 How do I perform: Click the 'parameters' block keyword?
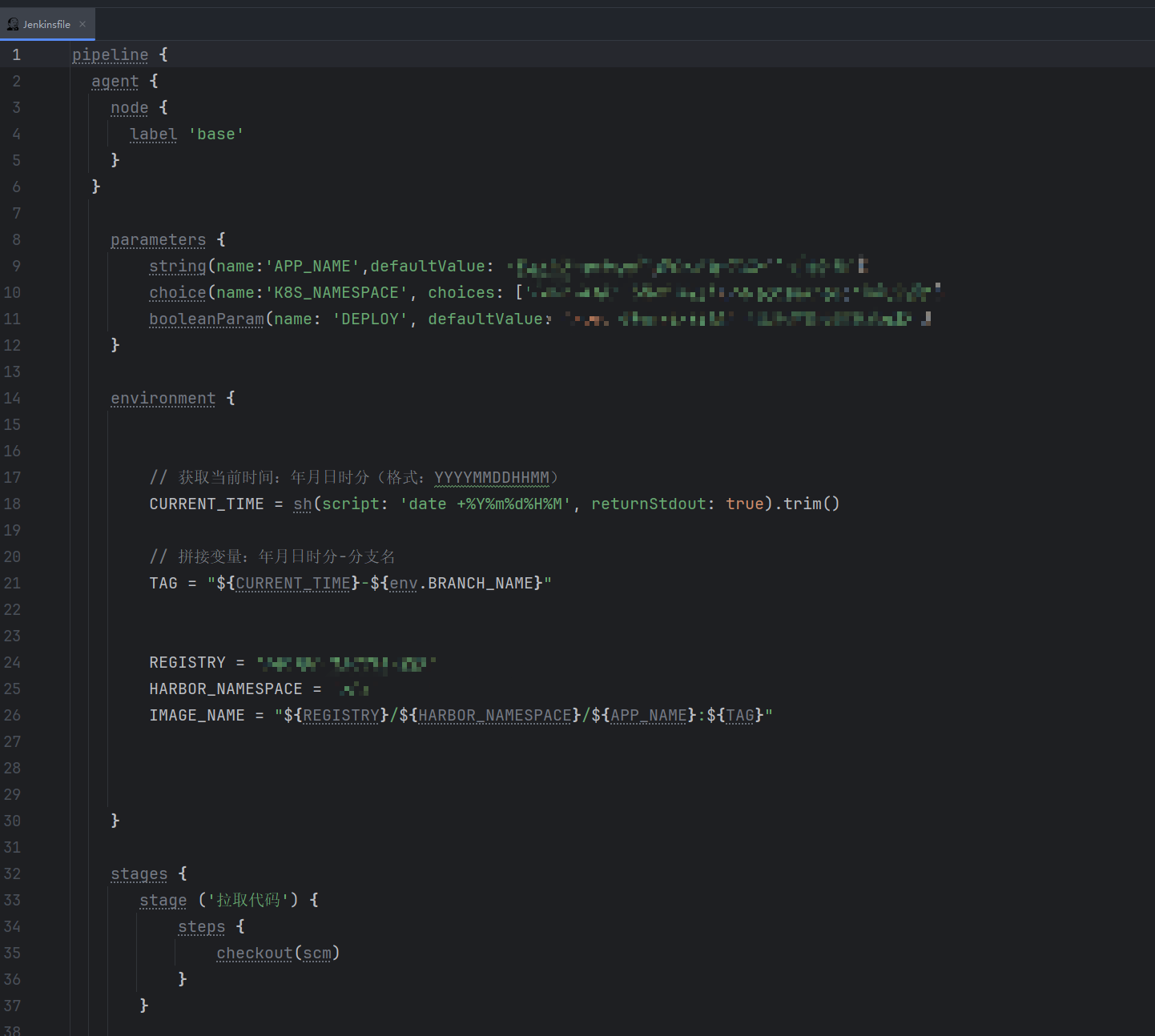(x=159, y=239)
